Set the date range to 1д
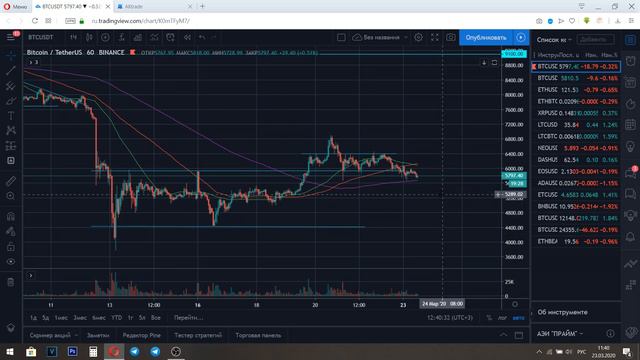The height and width of the screenshot is (360, 640). pyautogui.click(x=33, y=318)
